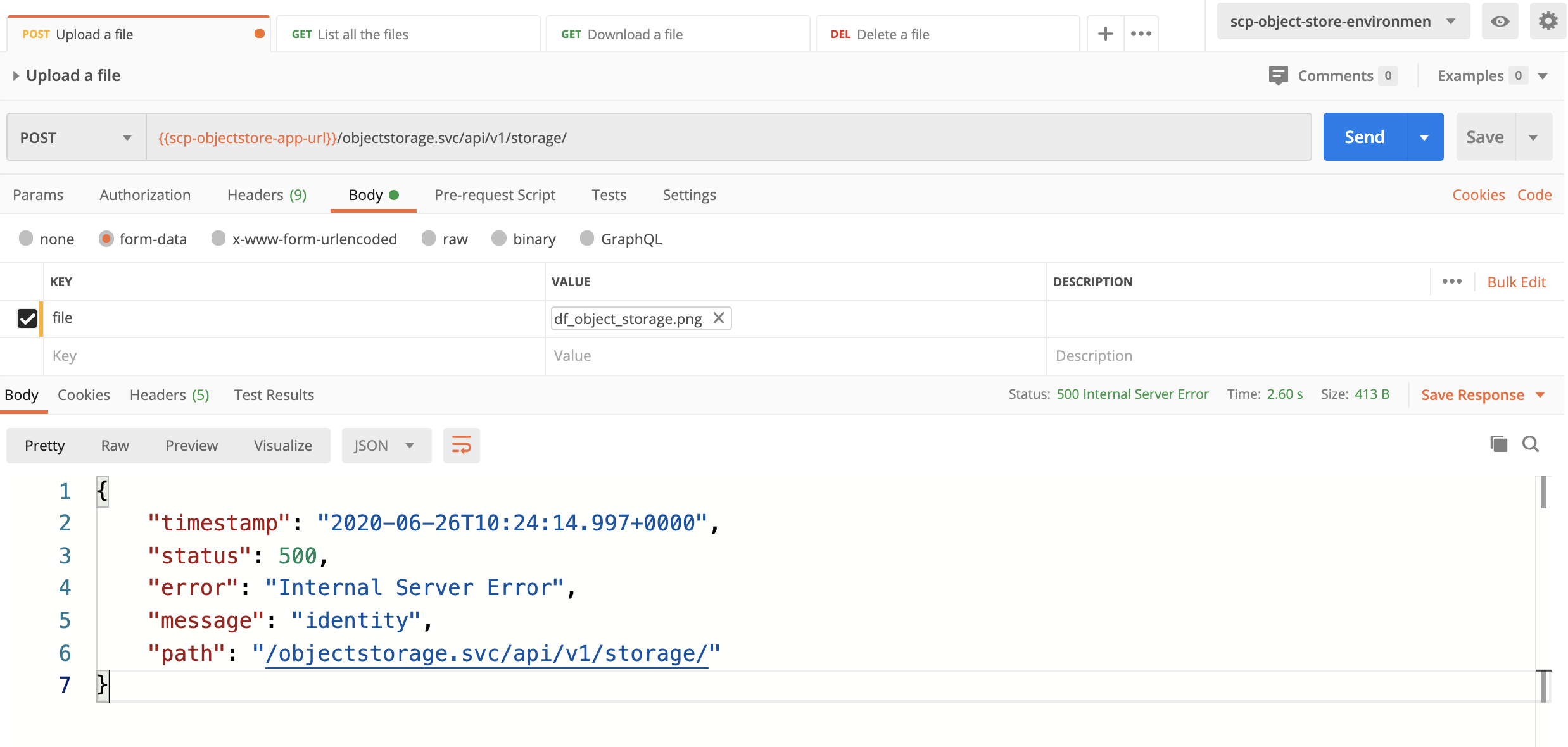
Task: Uncheck the file key row checkbox
Action: pyautogui.click(x=27, y=318)
